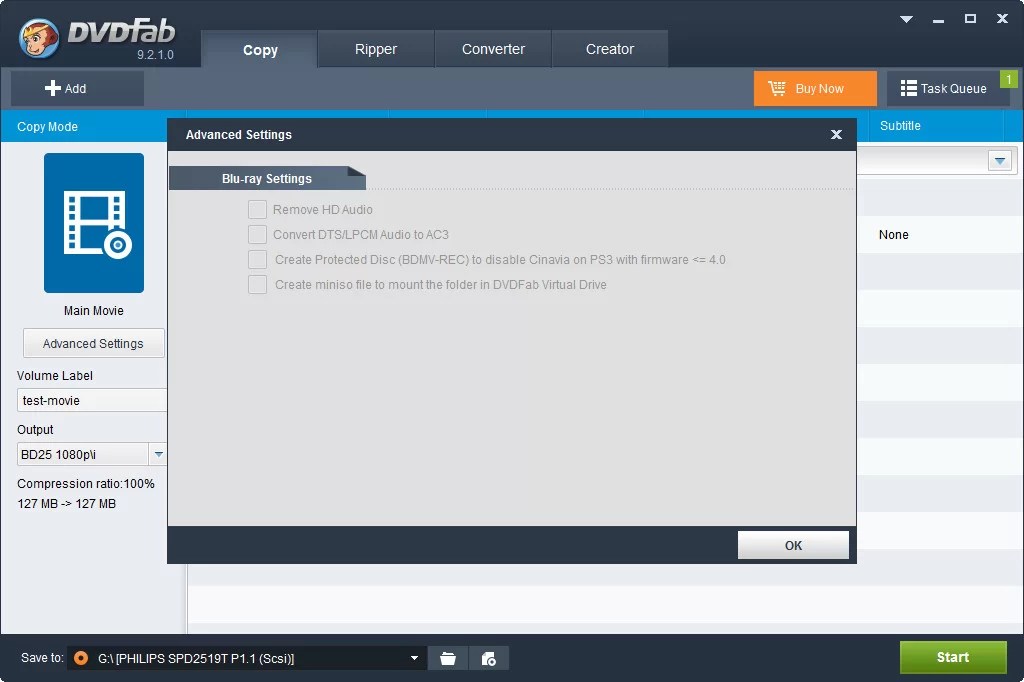Click the disc icon beside the save path
1024x682 pixels.
click(x=81, y=658)
